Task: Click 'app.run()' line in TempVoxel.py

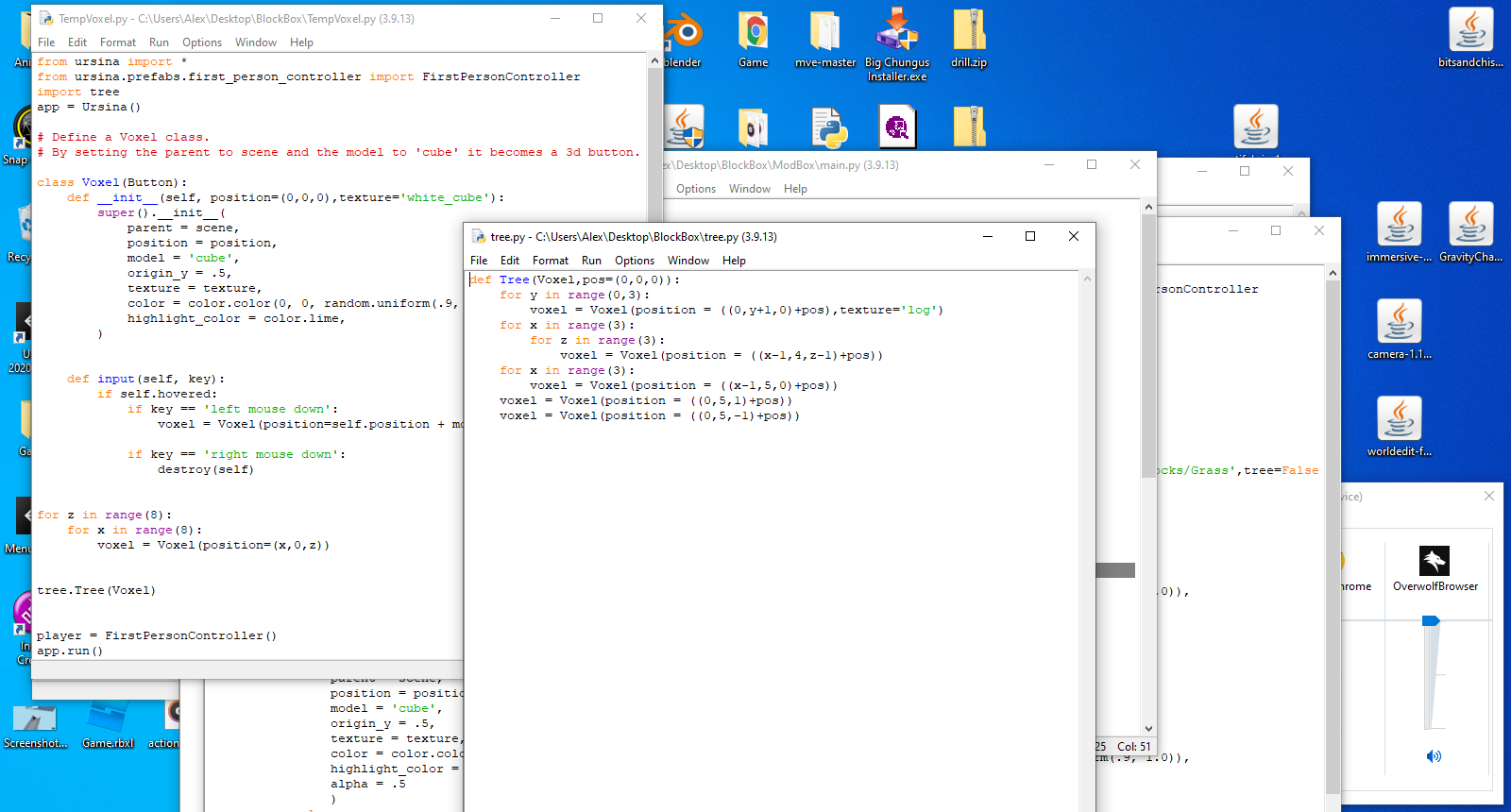Action: tap(70, 651)
